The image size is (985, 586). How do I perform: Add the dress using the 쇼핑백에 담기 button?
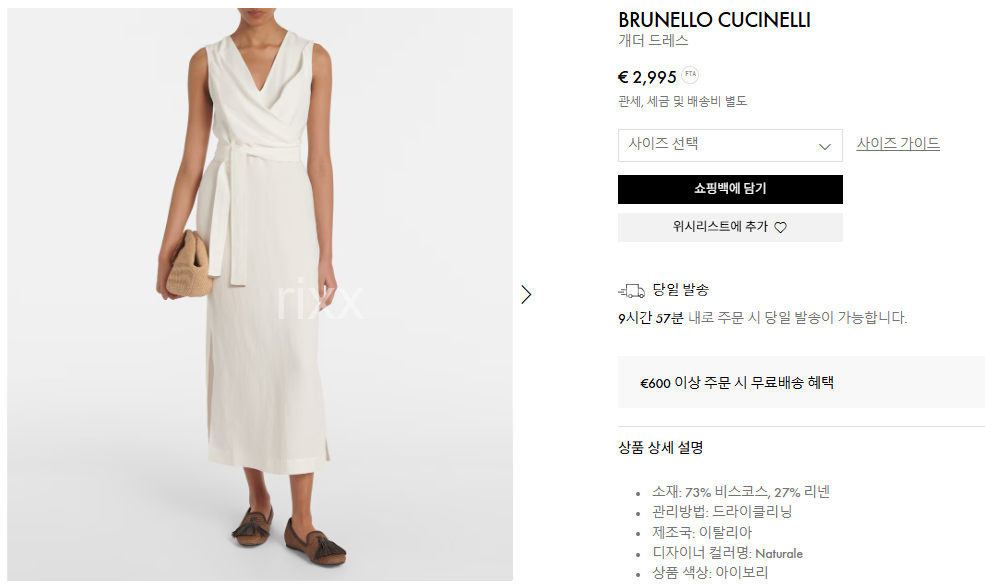pyautogui.click(x=730, y=189)
